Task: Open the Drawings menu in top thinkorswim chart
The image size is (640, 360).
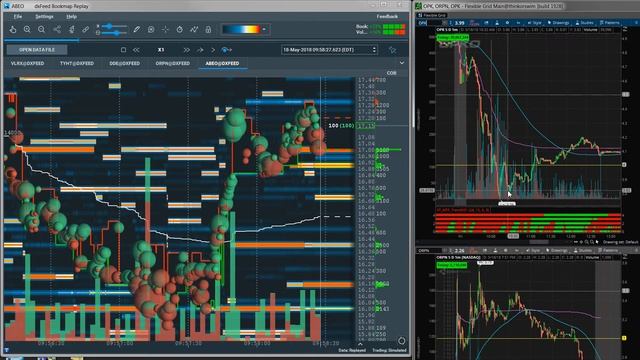Action: tap(558, 23)
